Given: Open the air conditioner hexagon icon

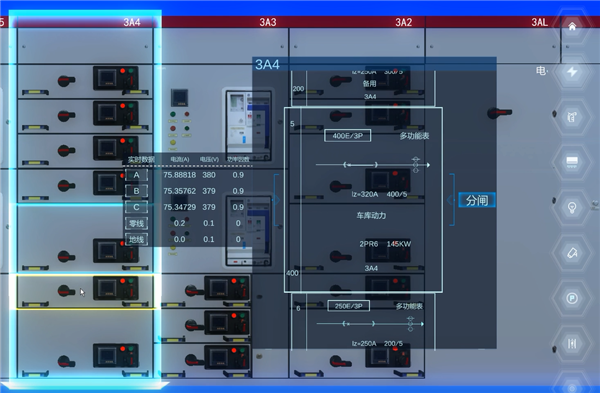Looking at the screenshot, I should [x=572, y=162].
